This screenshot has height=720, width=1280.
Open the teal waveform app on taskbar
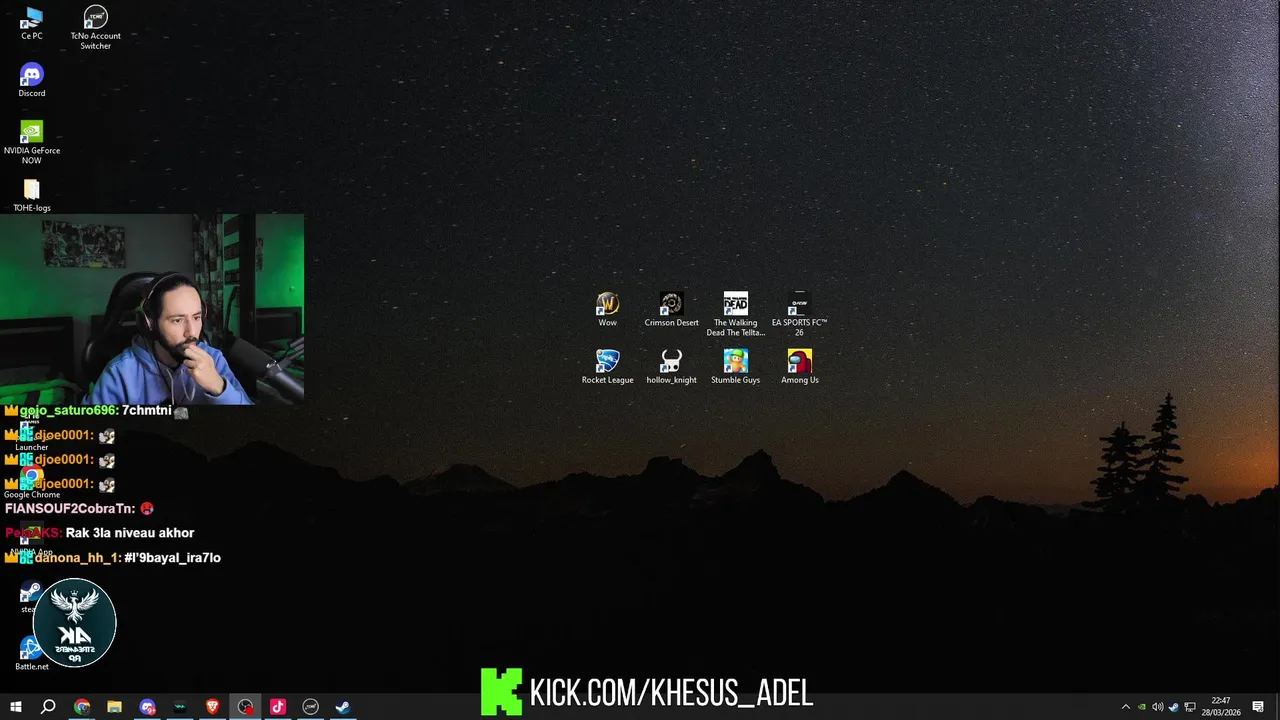pos(180,707)
